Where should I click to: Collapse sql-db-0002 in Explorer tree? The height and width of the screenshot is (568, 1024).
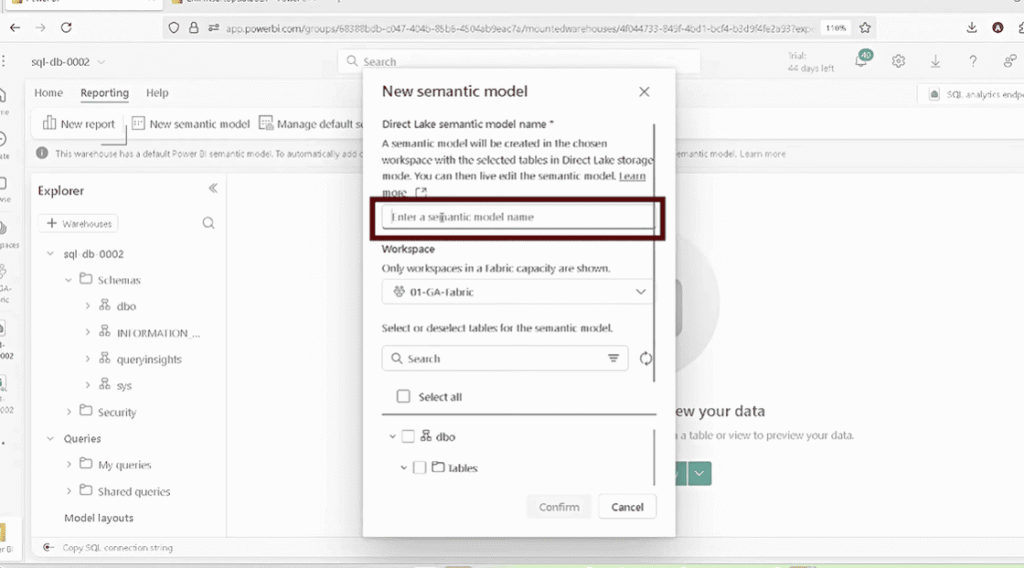pos(50,253)
